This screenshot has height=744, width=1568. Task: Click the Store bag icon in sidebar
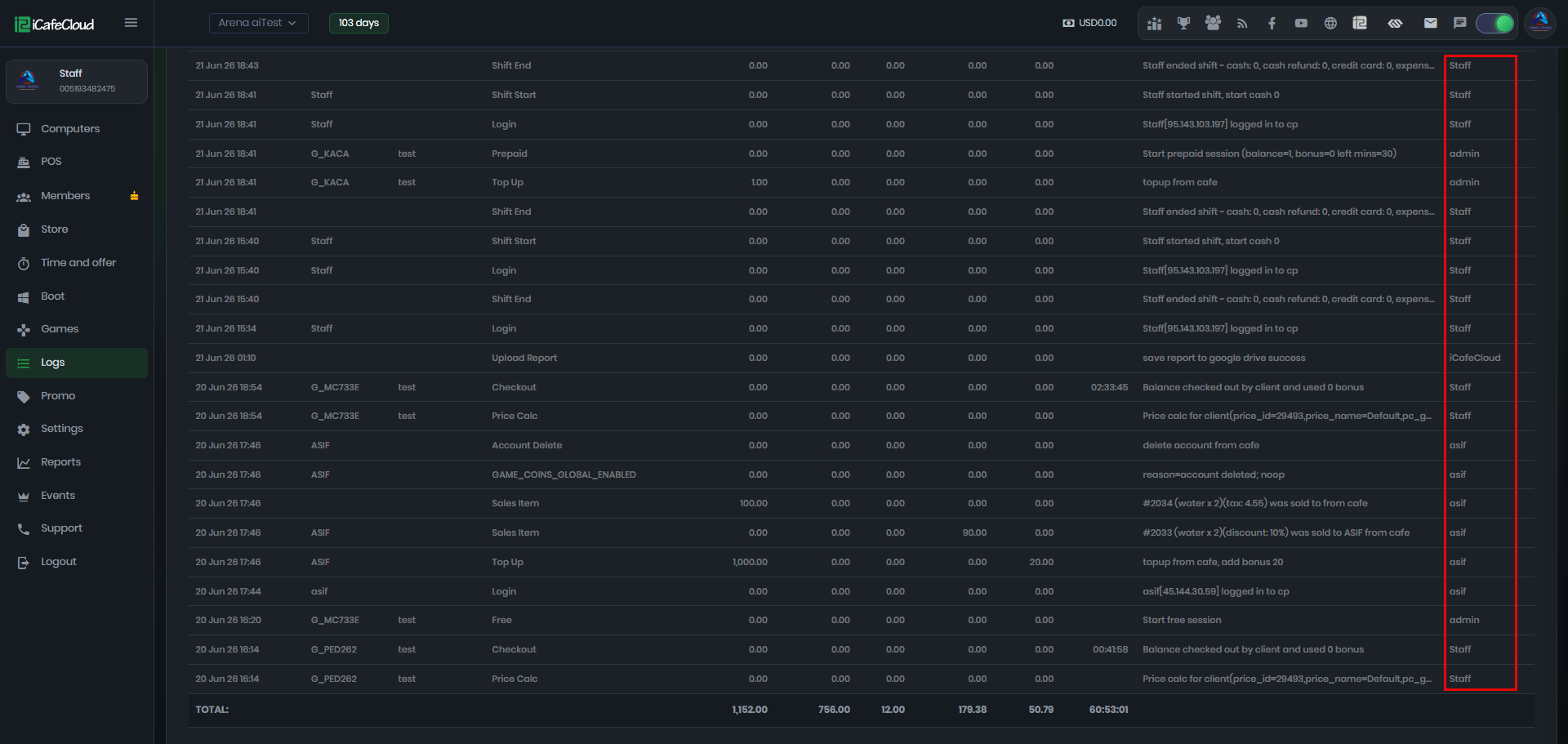click(x=24, y=229)
